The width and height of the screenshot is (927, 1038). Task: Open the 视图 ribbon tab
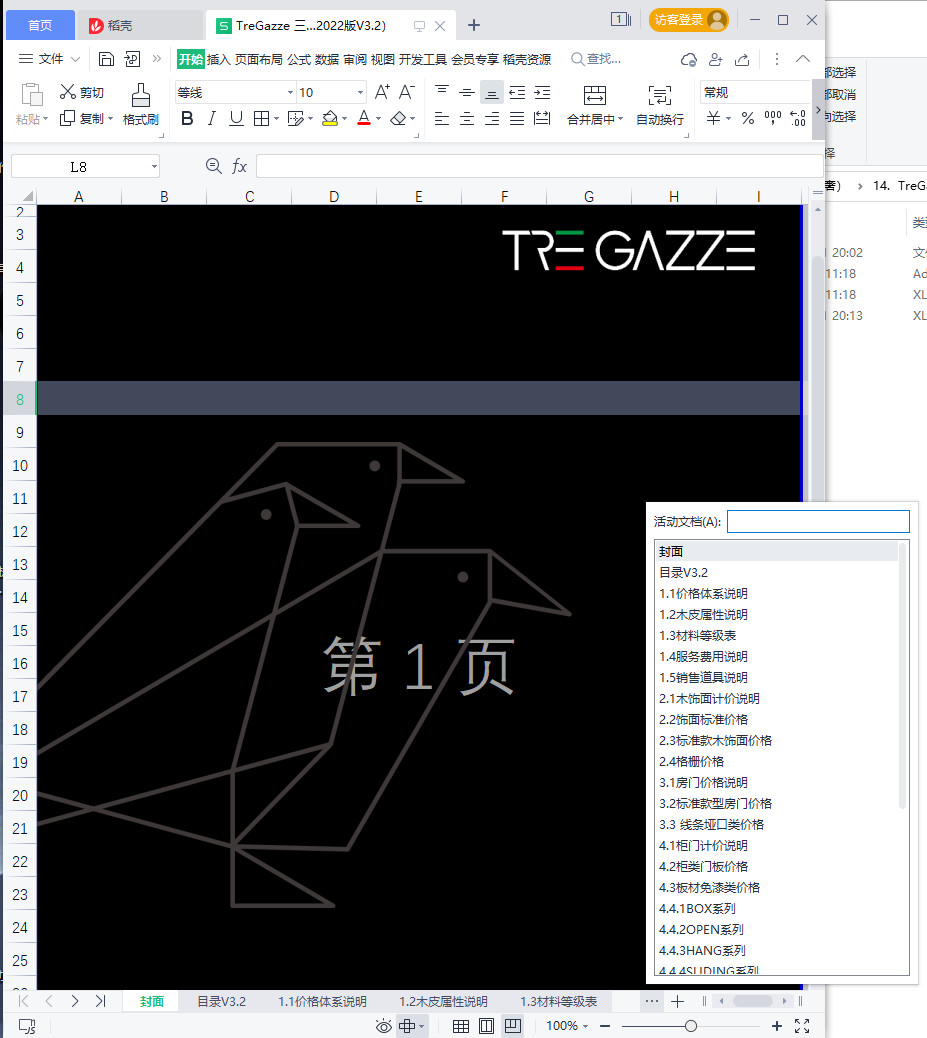(x=383, y=60)
